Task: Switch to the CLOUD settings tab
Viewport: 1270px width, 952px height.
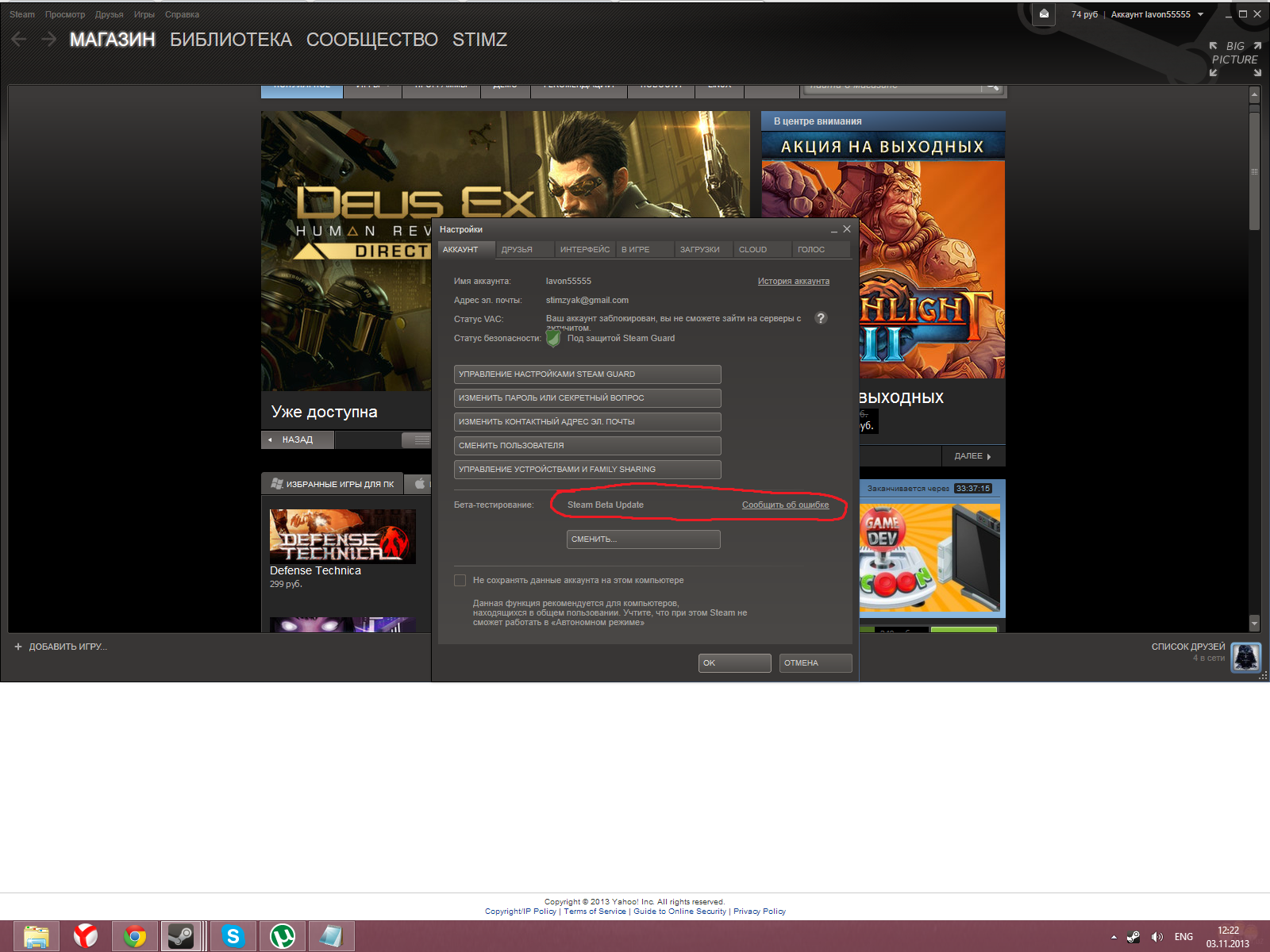Action: (x=762, y=249)
